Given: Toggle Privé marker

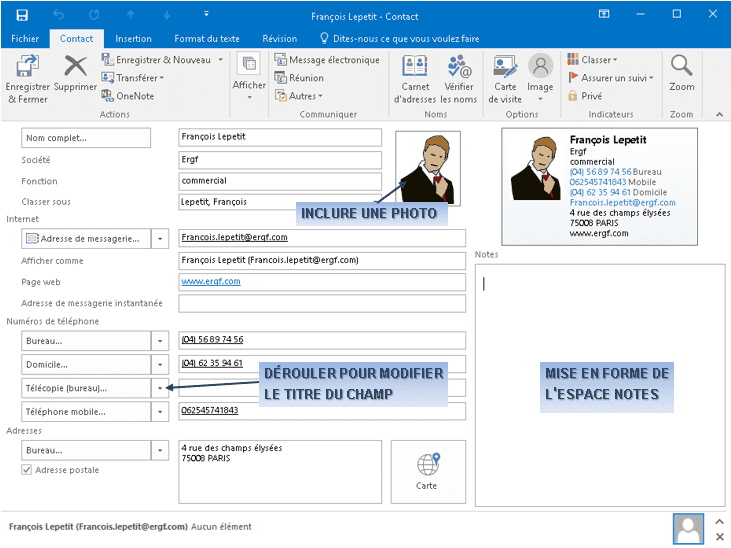Looking at the screenshot, I should tap(585, 96).
